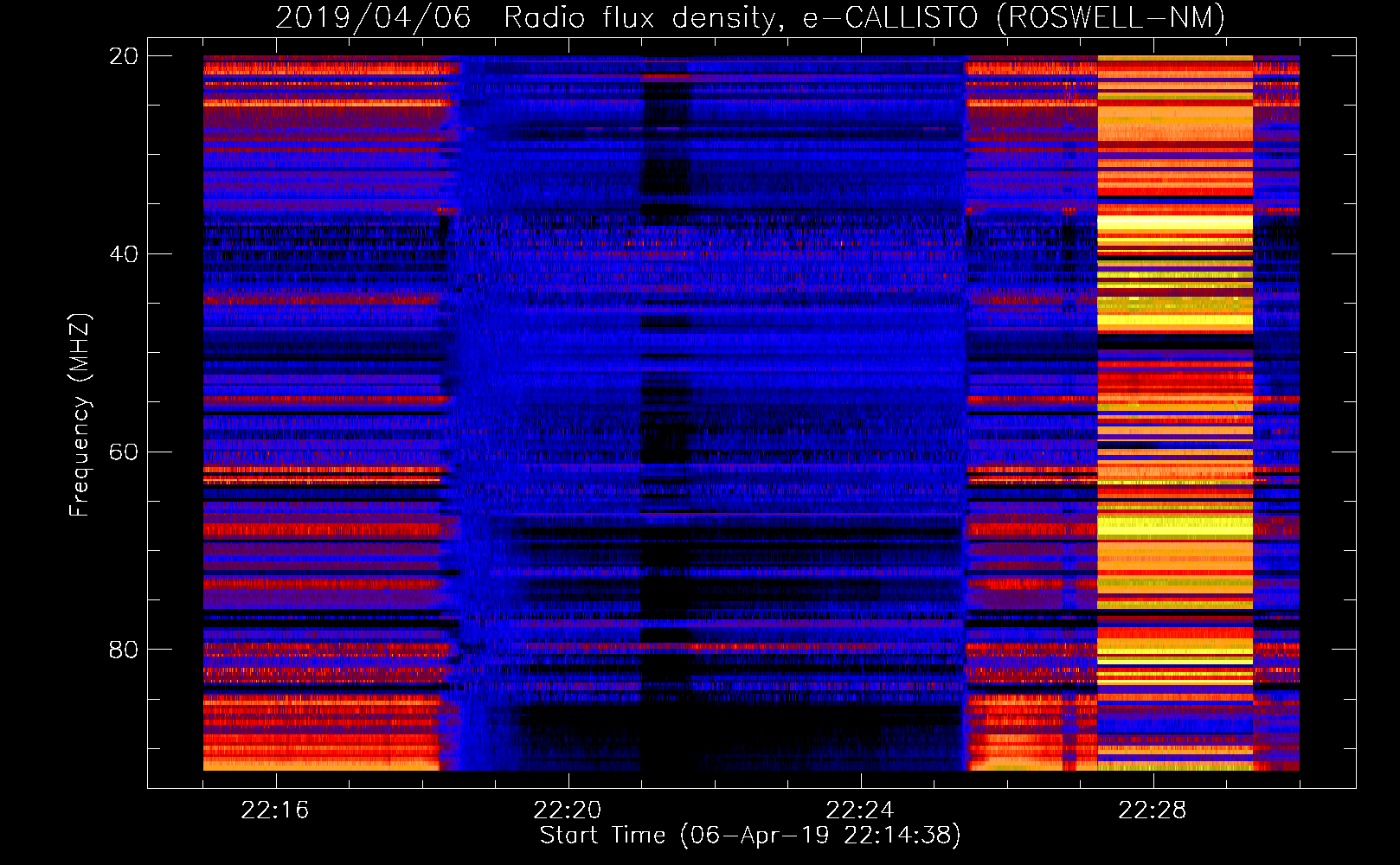The height and width of the screenshot is (865, 1400).
Task: Click the Start Time axis label
Action: click(x=750, y=836)
